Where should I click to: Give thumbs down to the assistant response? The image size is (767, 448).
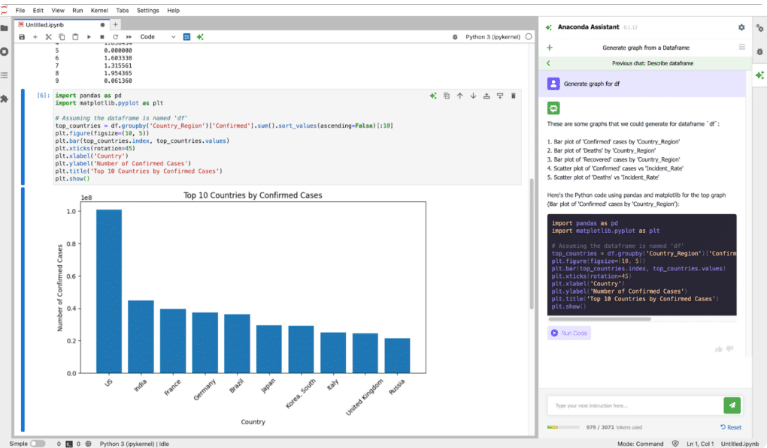(730, 349)
